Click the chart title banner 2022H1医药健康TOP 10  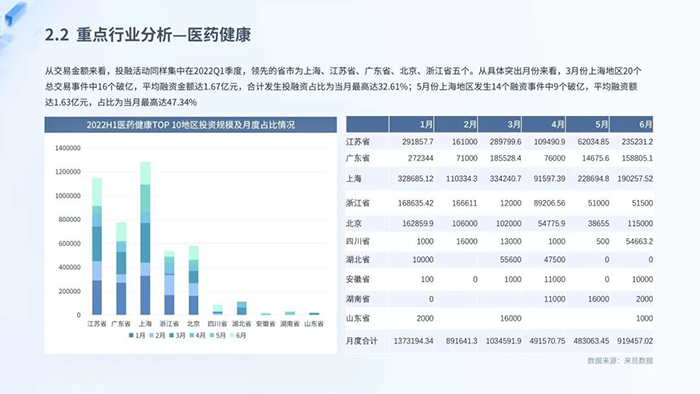pos(191,125)
